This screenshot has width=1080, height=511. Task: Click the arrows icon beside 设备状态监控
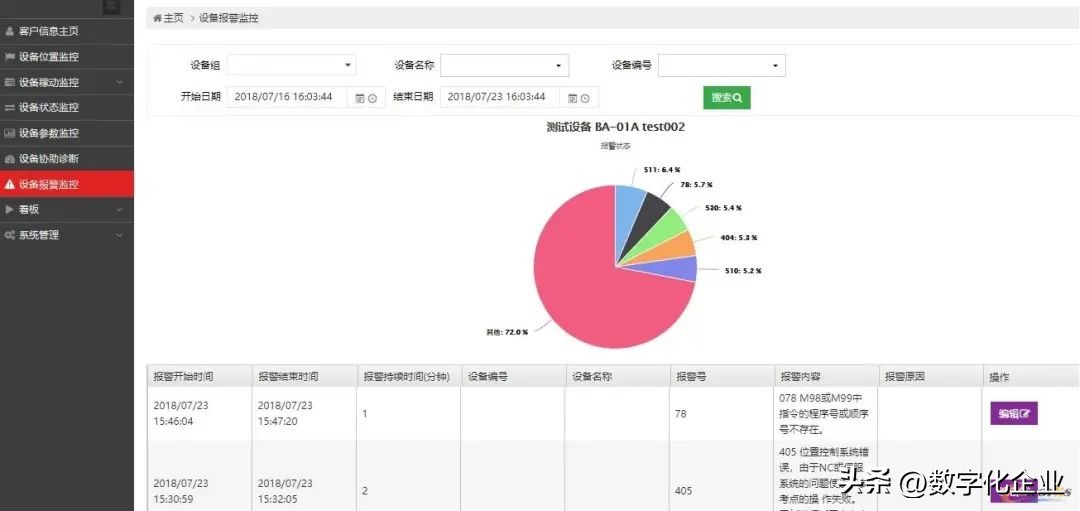click(x=10, y=107)
